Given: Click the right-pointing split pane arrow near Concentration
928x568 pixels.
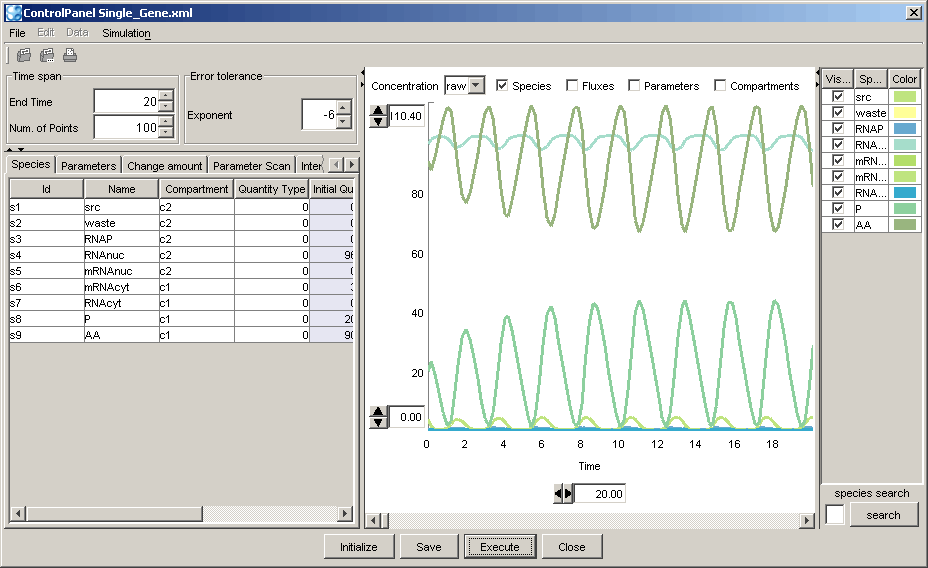Looking at the screenshot, I should click(362, 85).
